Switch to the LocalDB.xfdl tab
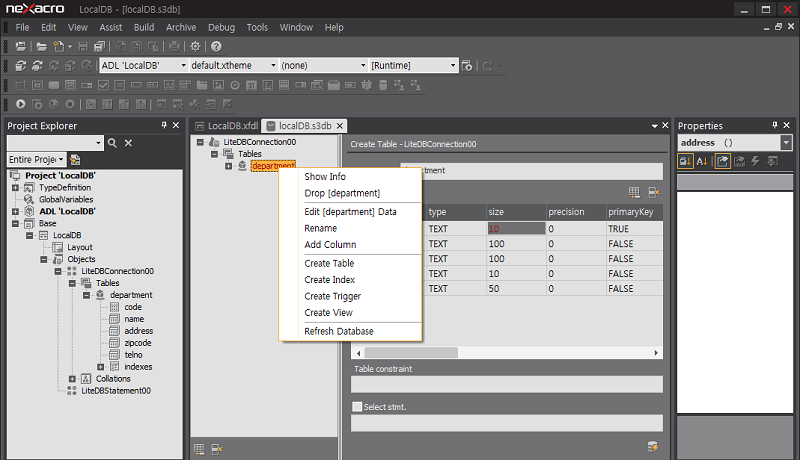Viewport: 800px width, 460px height. [x=227, y=126]
